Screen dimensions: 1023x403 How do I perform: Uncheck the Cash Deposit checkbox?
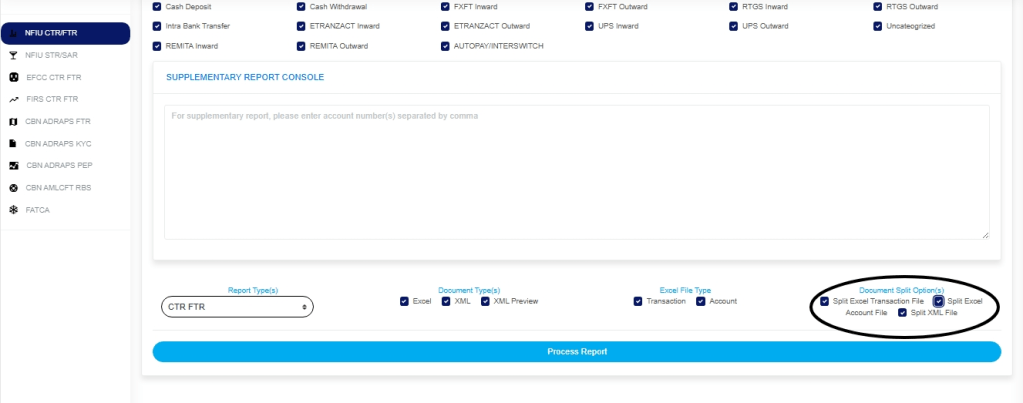coord(157,6)
